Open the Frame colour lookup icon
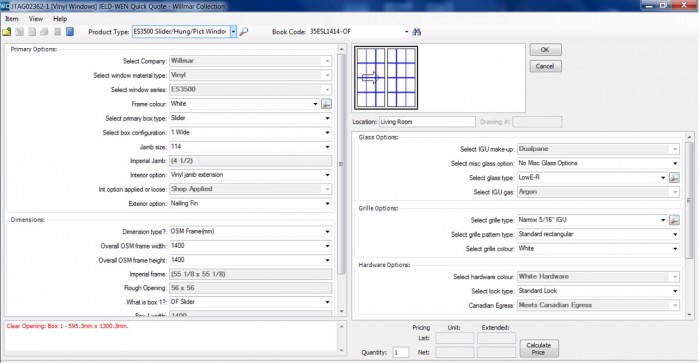The width and height of the screenshot is (700, 363). pyautogui.click(x=326, y=104)
